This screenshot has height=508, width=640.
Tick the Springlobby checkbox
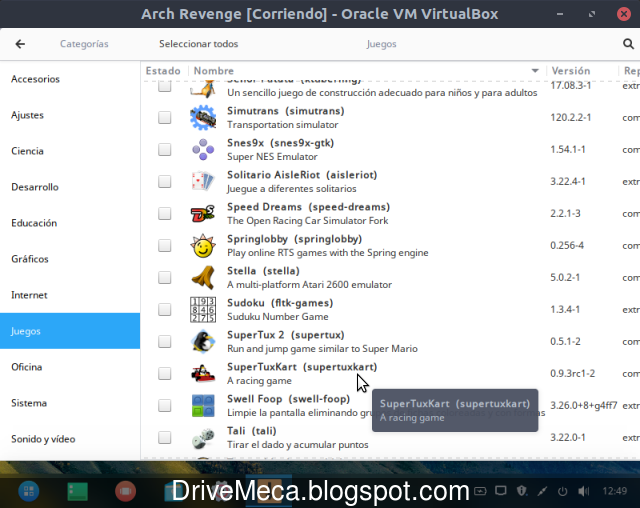pyautogui.click(x=164, y=245)
